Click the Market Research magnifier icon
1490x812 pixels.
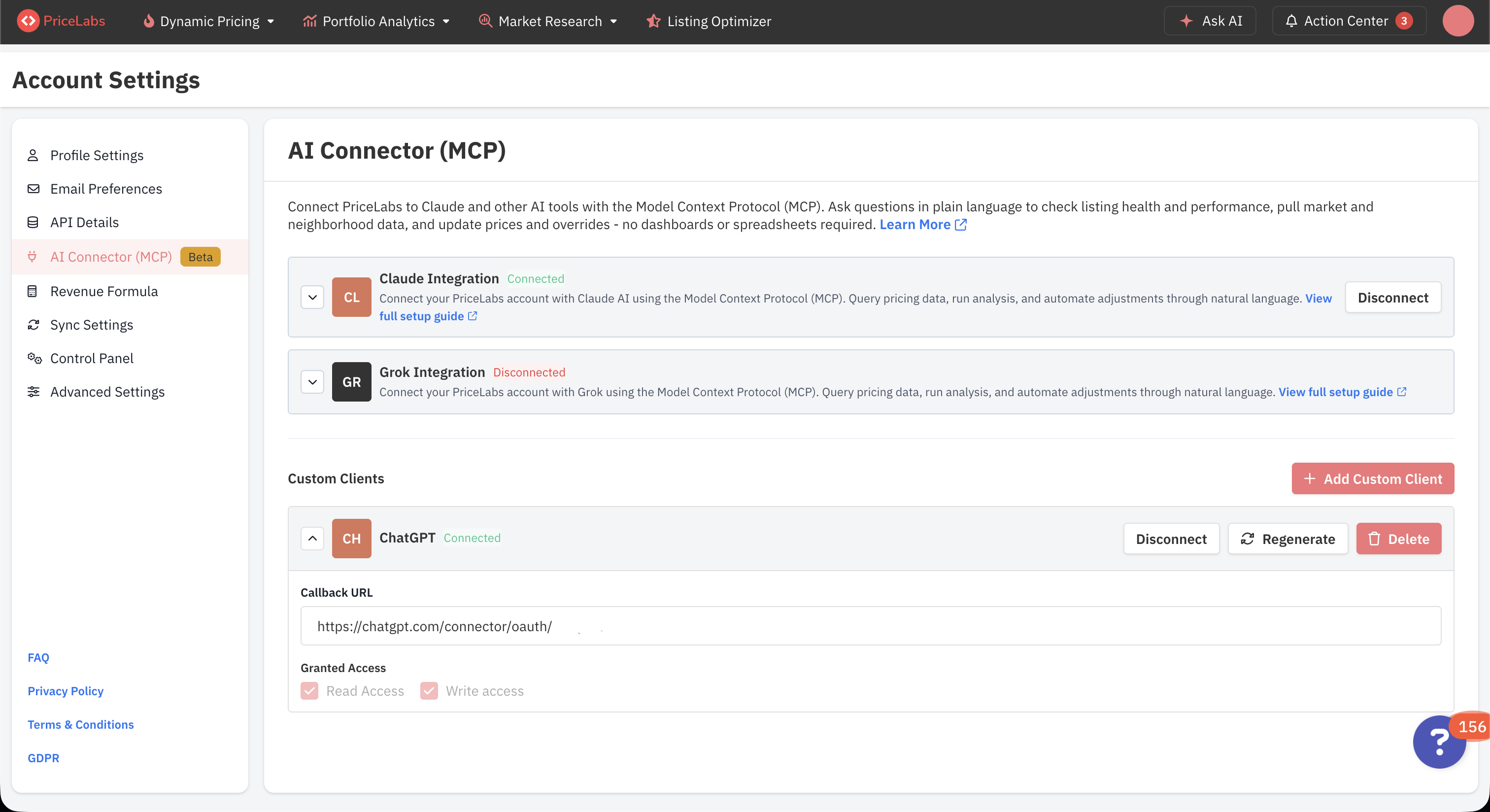486,21
